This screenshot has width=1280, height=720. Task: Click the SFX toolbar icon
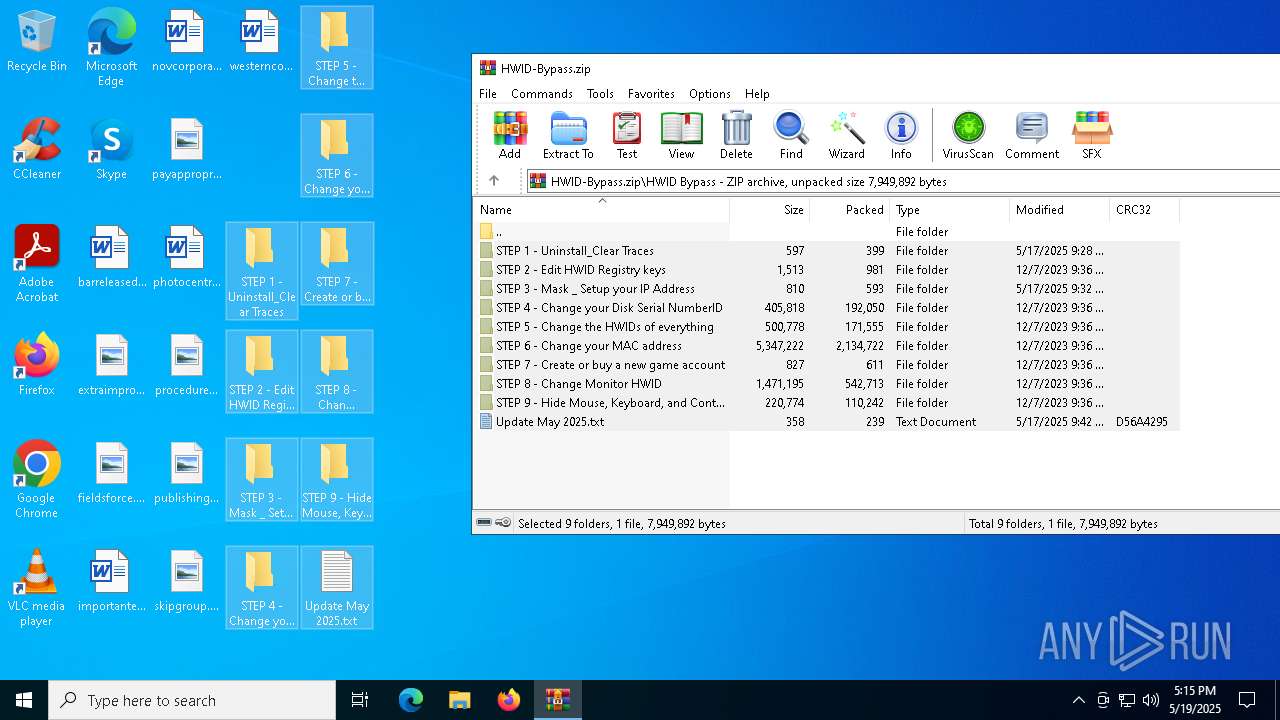pyautogui.click(x=1092, y=135)
